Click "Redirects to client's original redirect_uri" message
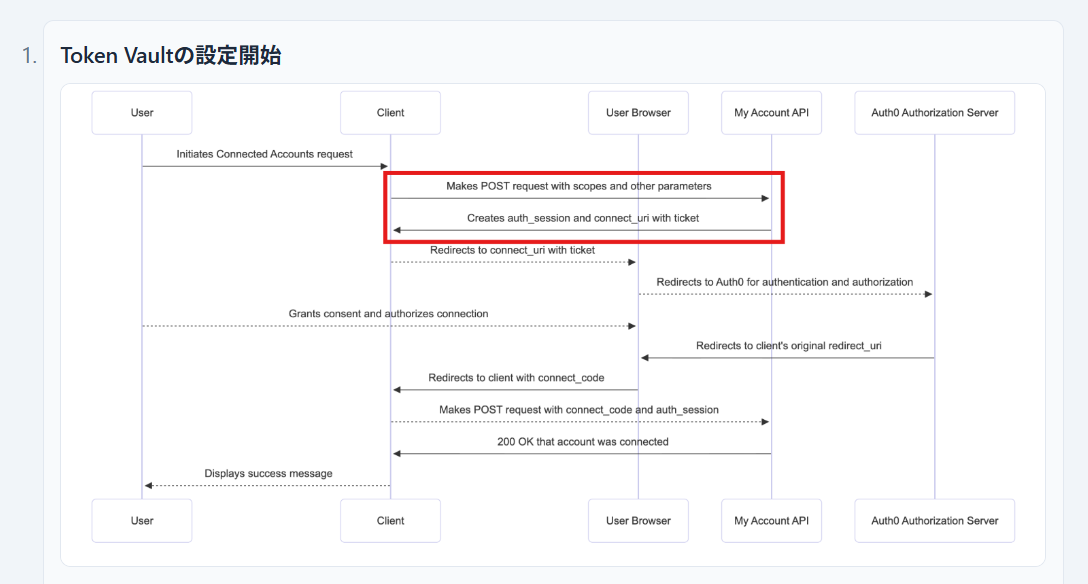This screenshot has width=1088, height=584. point(789,346)
